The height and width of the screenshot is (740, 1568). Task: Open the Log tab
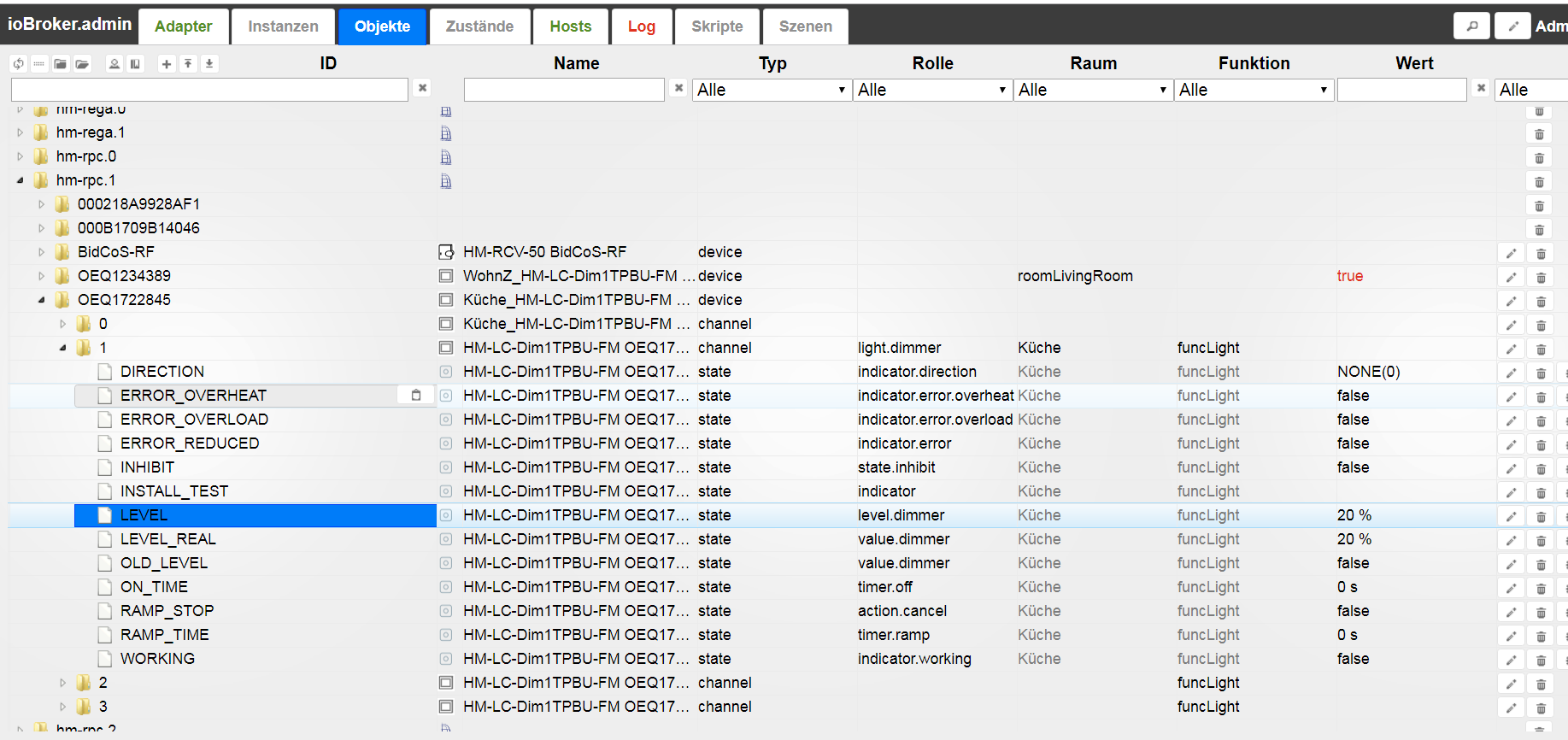642,26
